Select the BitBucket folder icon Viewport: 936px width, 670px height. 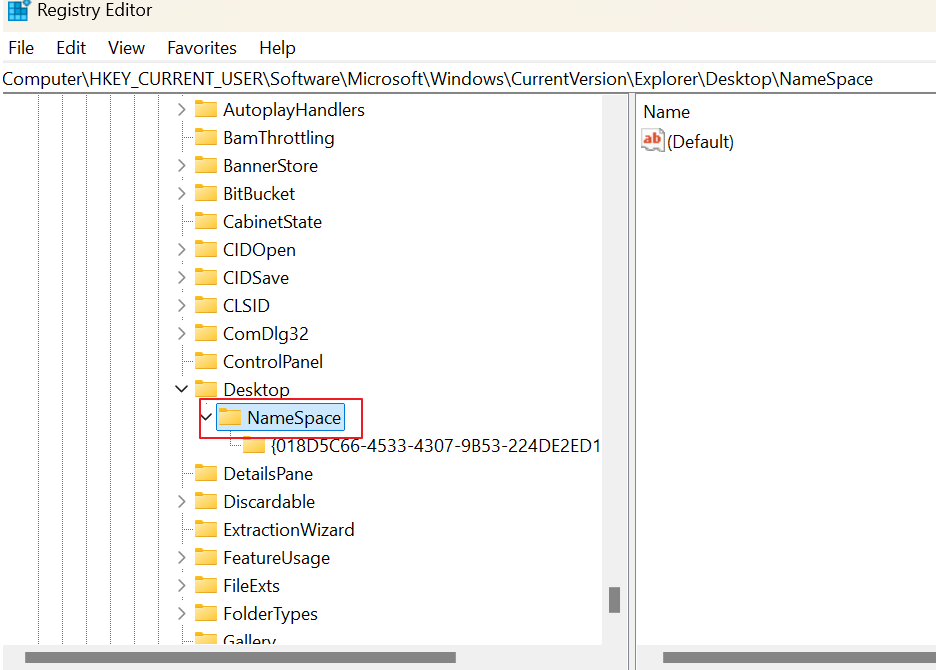click(x=206, y=193)
